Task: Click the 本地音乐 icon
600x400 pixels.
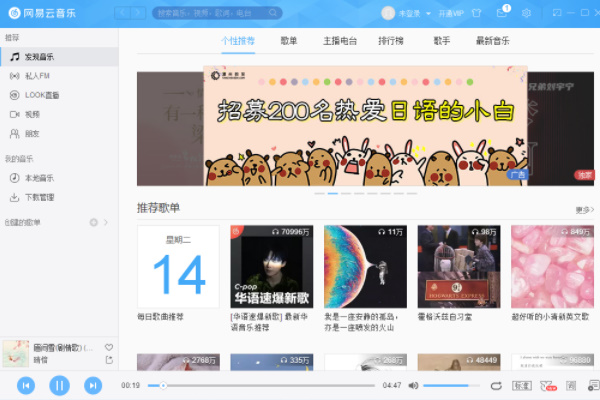Action: click(x=15, y=178)
